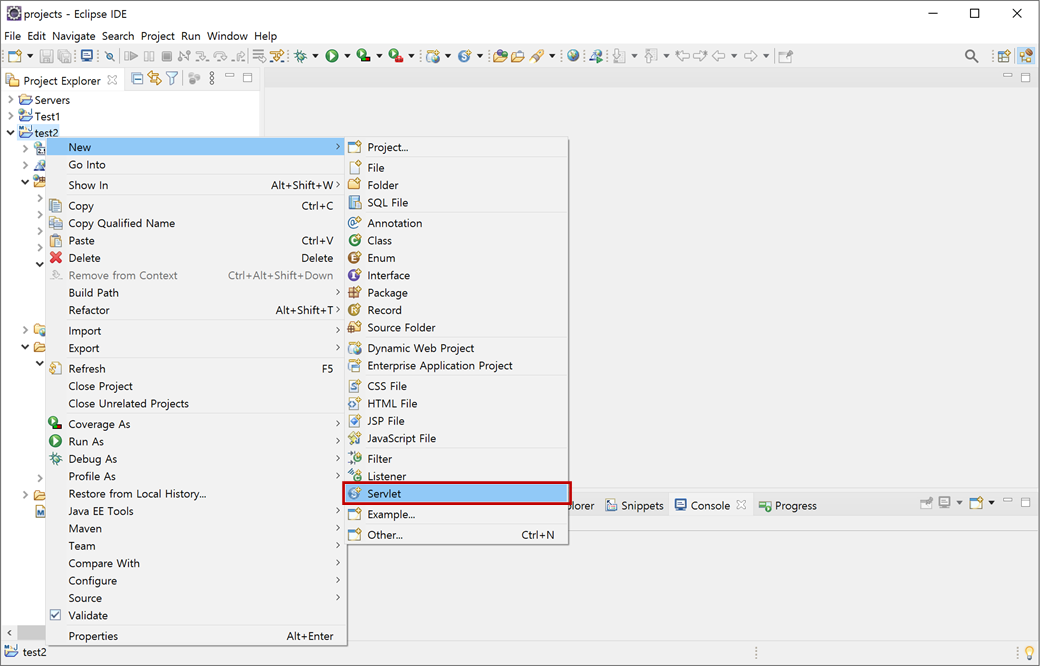The width and height of the screenshot is (1040, 666).
Task: Toggle Link with Editor in Project Explorer
Action: click(155, 79)
